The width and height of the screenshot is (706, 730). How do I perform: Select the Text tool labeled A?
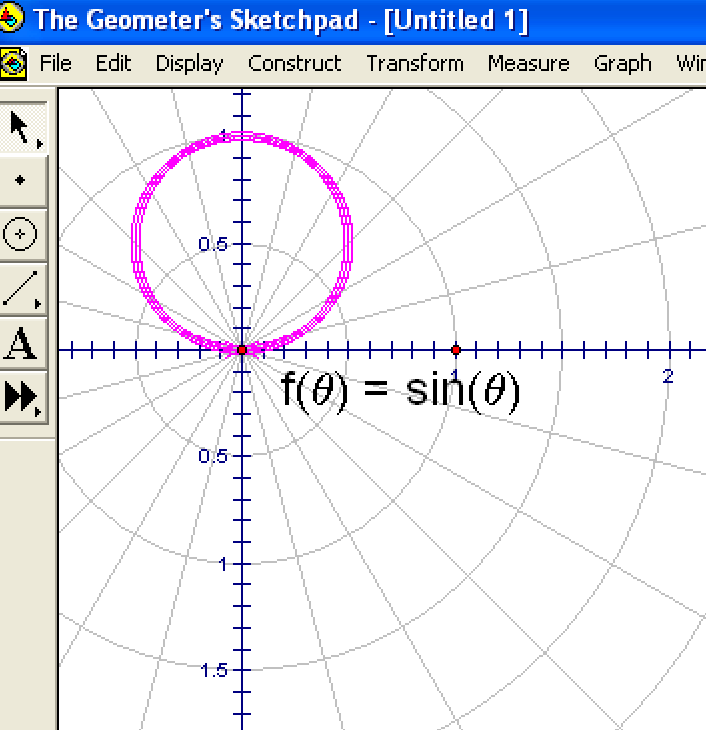pos(21,344)
